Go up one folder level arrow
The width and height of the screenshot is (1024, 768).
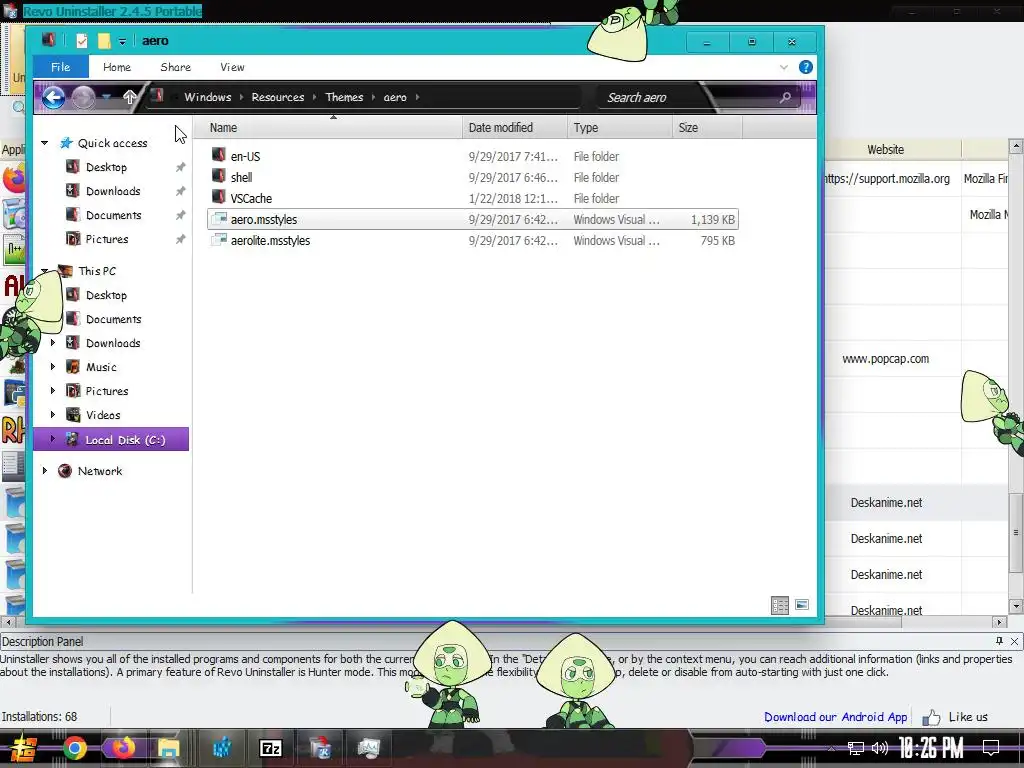coord(129,97)
